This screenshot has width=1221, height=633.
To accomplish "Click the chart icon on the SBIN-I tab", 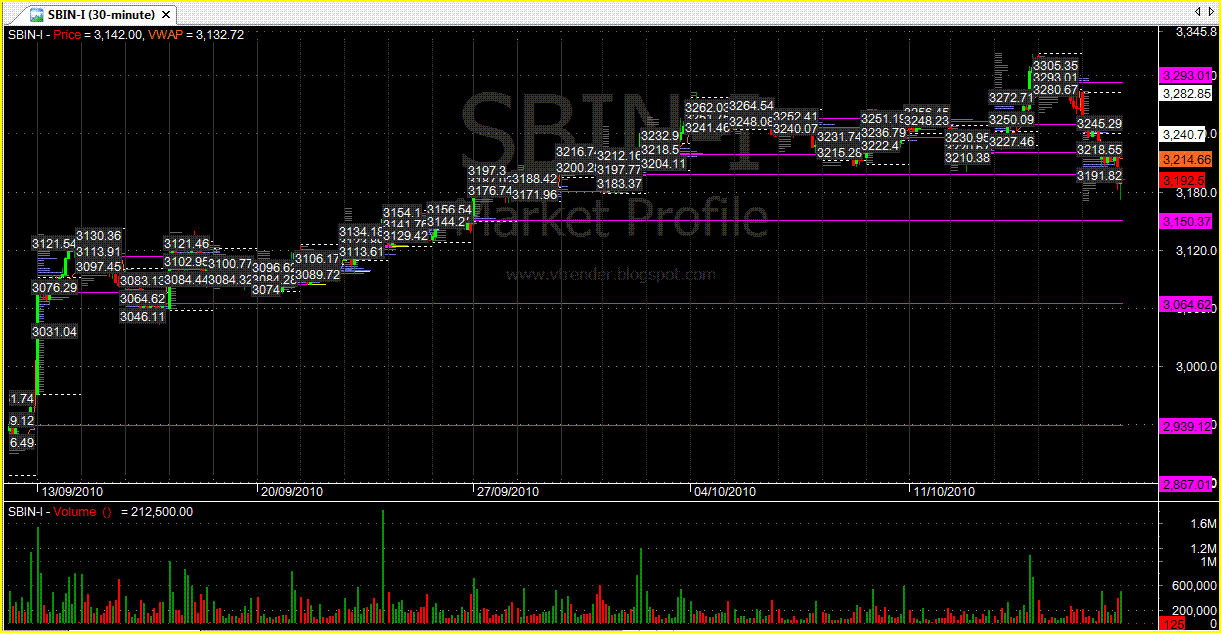I will (x=36, y=15).
